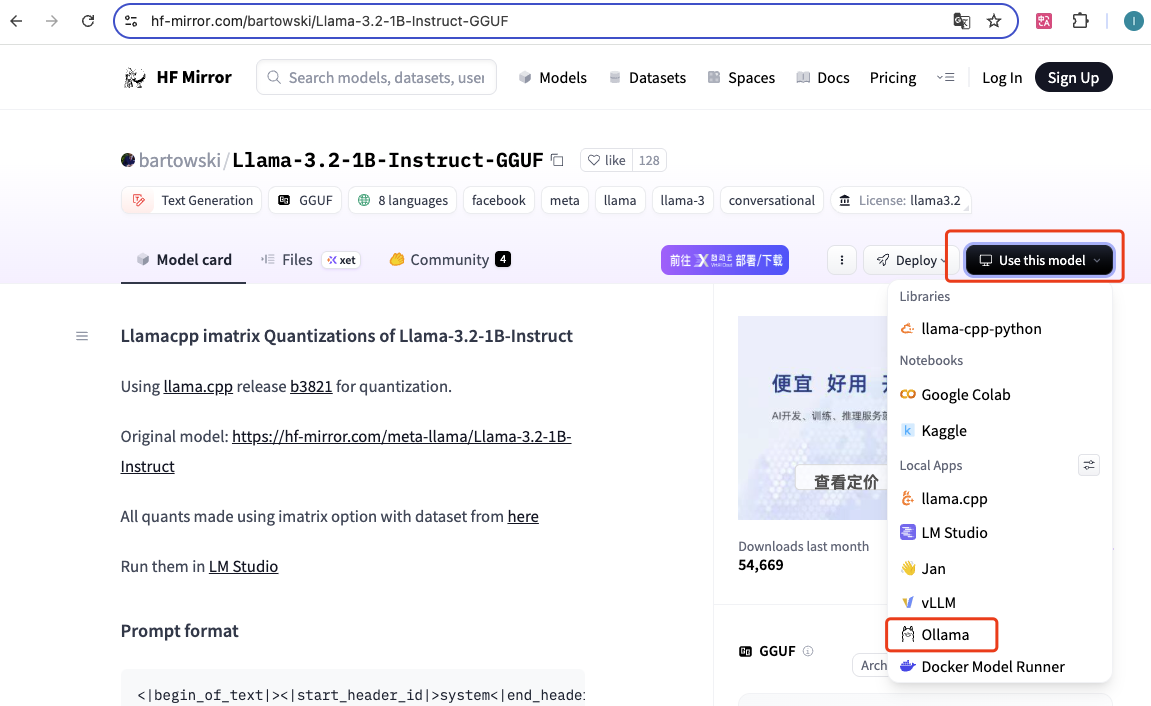Click the Sign Up button
The width and height of the screenshot is (1151, 706).
point(1073,78)
